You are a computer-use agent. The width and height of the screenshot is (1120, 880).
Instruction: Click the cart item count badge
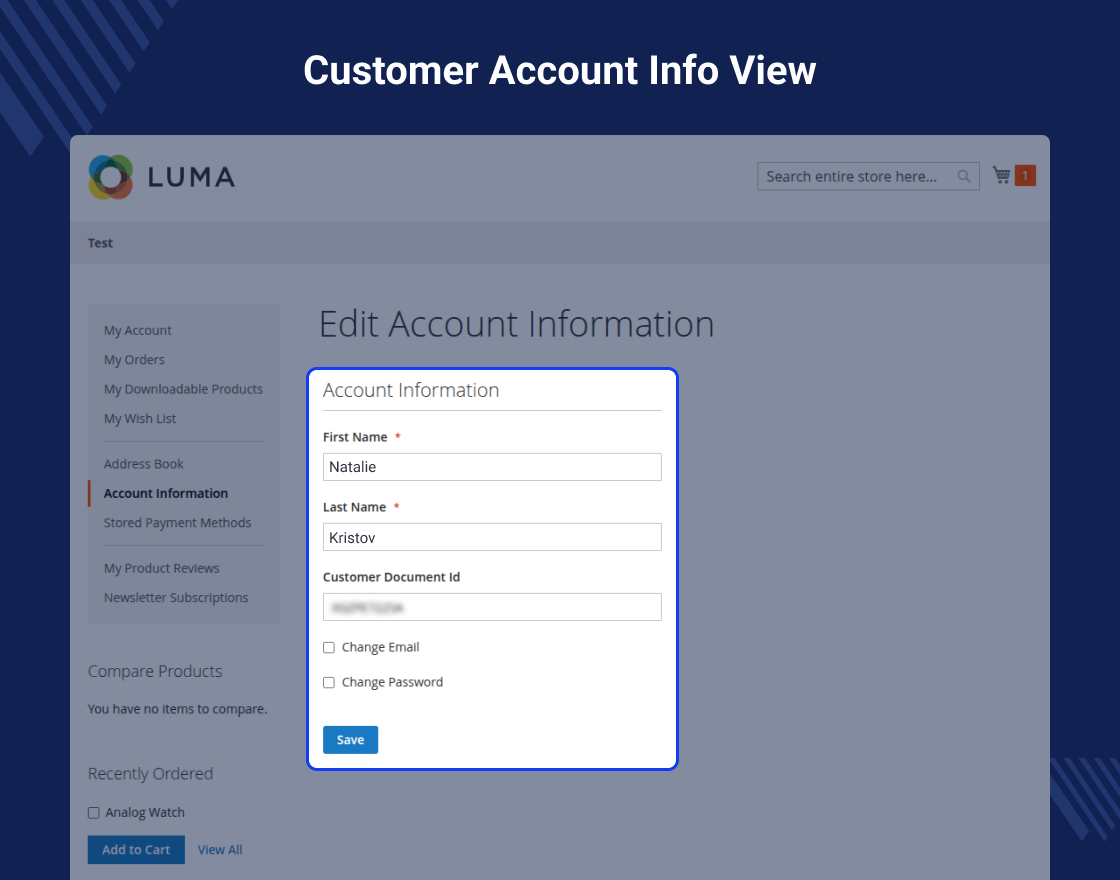pos(1025,176)
